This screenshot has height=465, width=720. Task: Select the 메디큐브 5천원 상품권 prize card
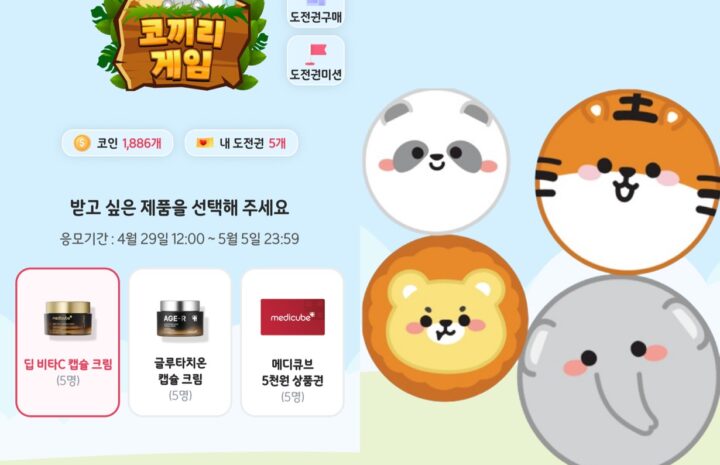pos(292,342)
